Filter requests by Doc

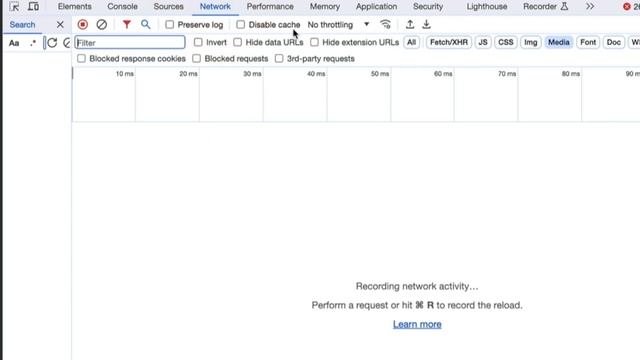pos(613,42)
